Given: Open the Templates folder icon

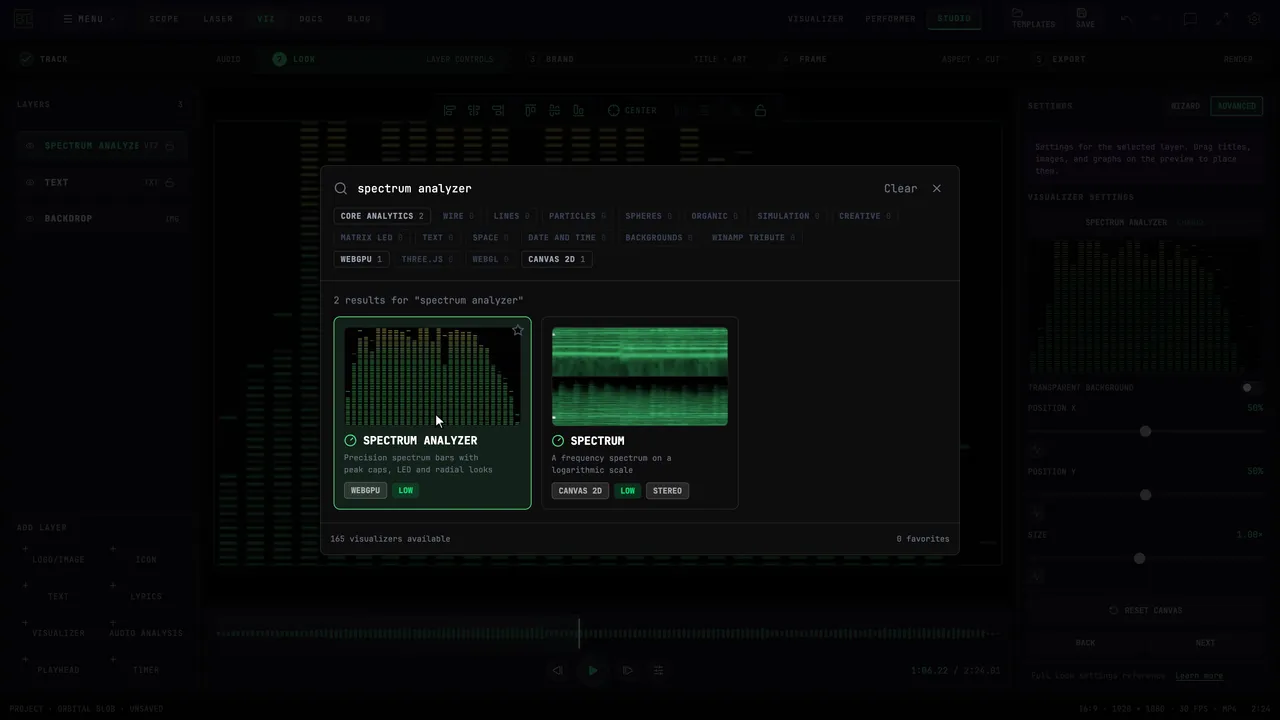Looking at the screenshot, I should 1017,13.
